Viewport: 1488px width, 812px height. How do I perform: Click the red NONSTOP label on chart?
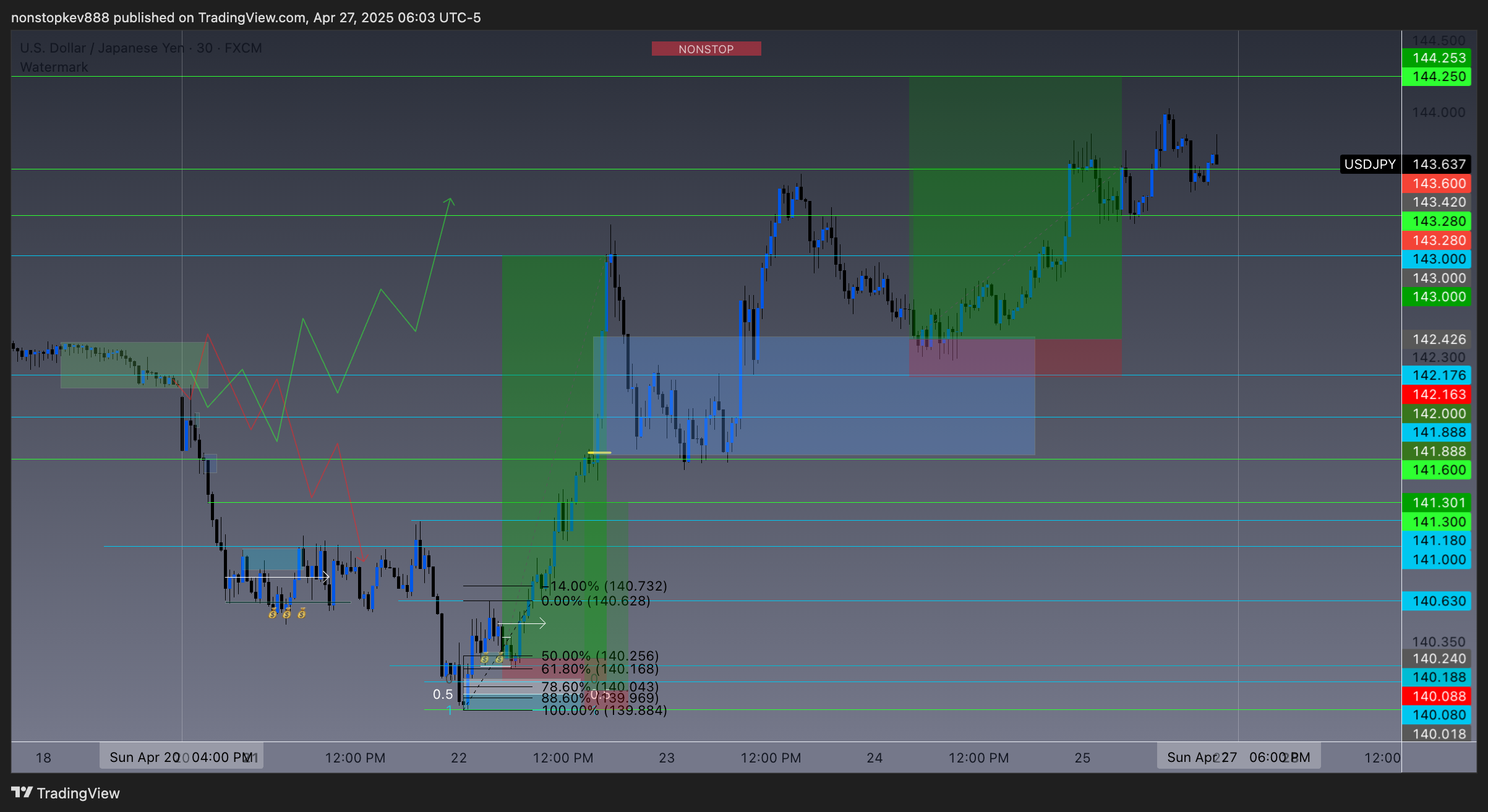tap(706, 49)
